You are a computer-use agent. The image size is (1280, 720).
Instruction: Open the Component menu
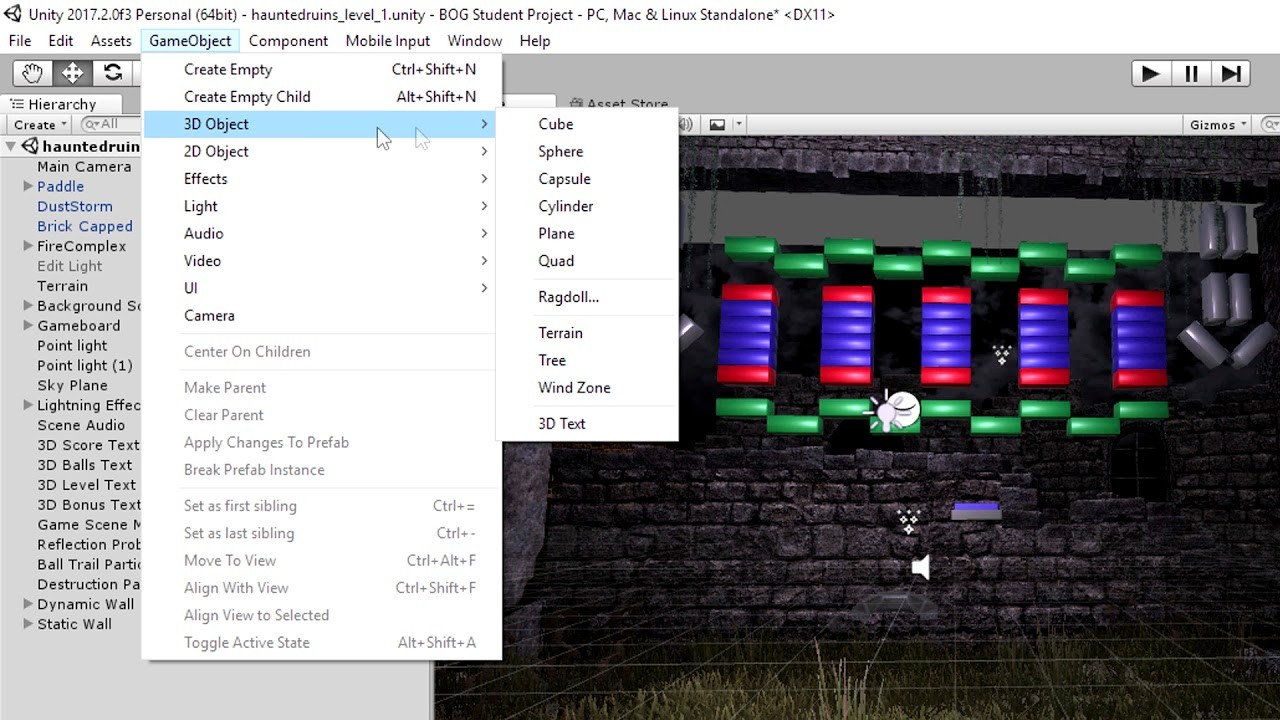click(x=288, y=41)
